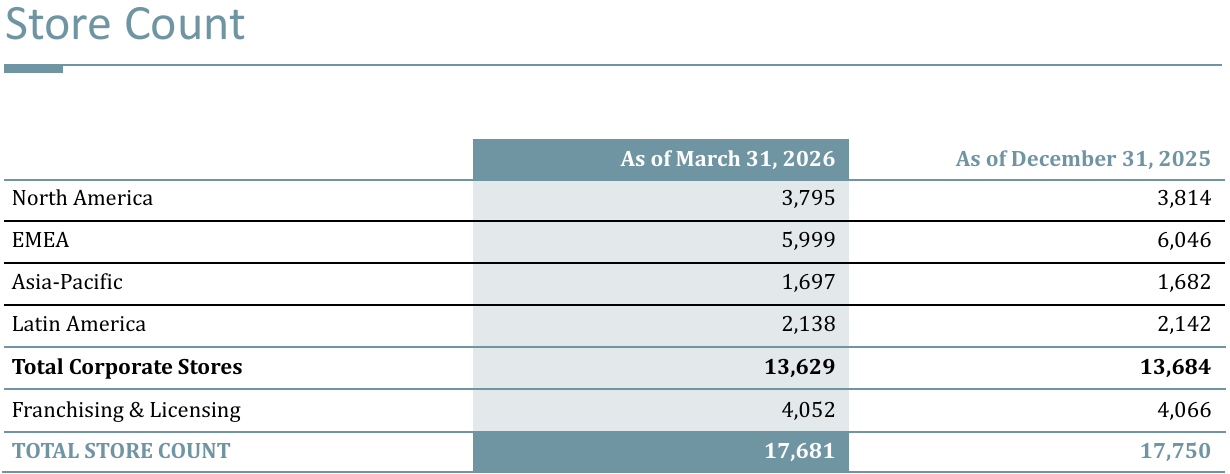The image size is (1230, 474).
Task: Select North America value 3,795
Action: pos(808,198)
